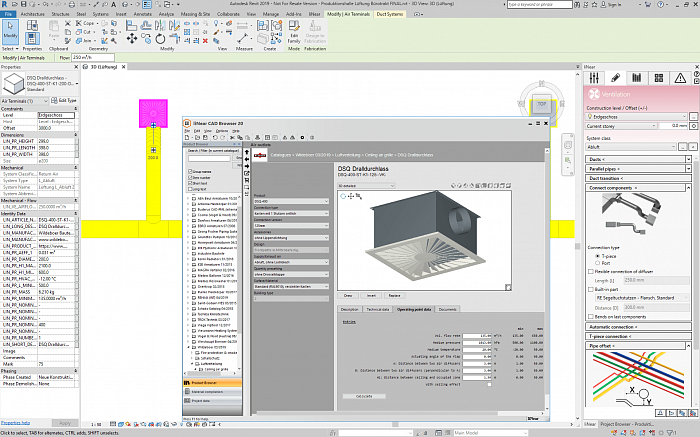Screen dimensions: 700x437
Task: Enable the Built-in part checkbox
Action: (591, 289)
